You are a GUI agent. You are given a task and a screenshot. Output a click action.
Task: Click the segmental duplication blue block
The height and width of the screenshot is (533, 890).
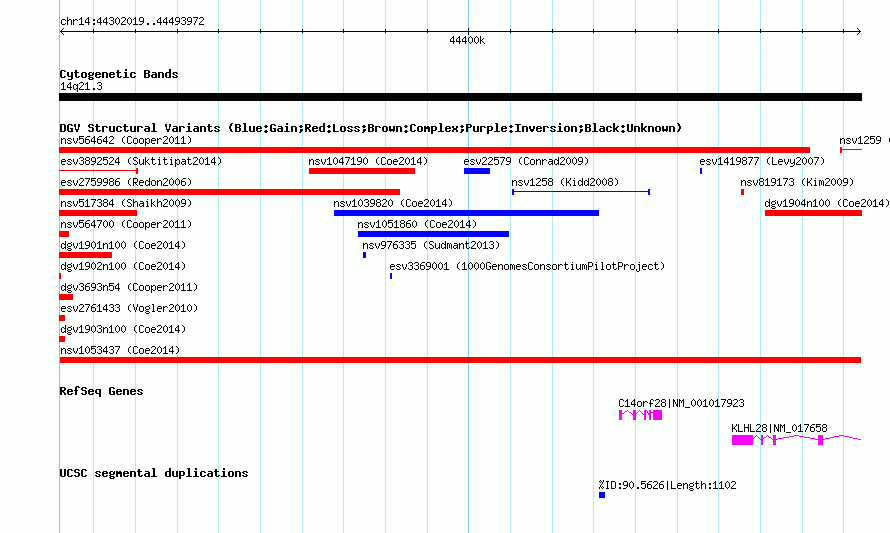(602, 495)
